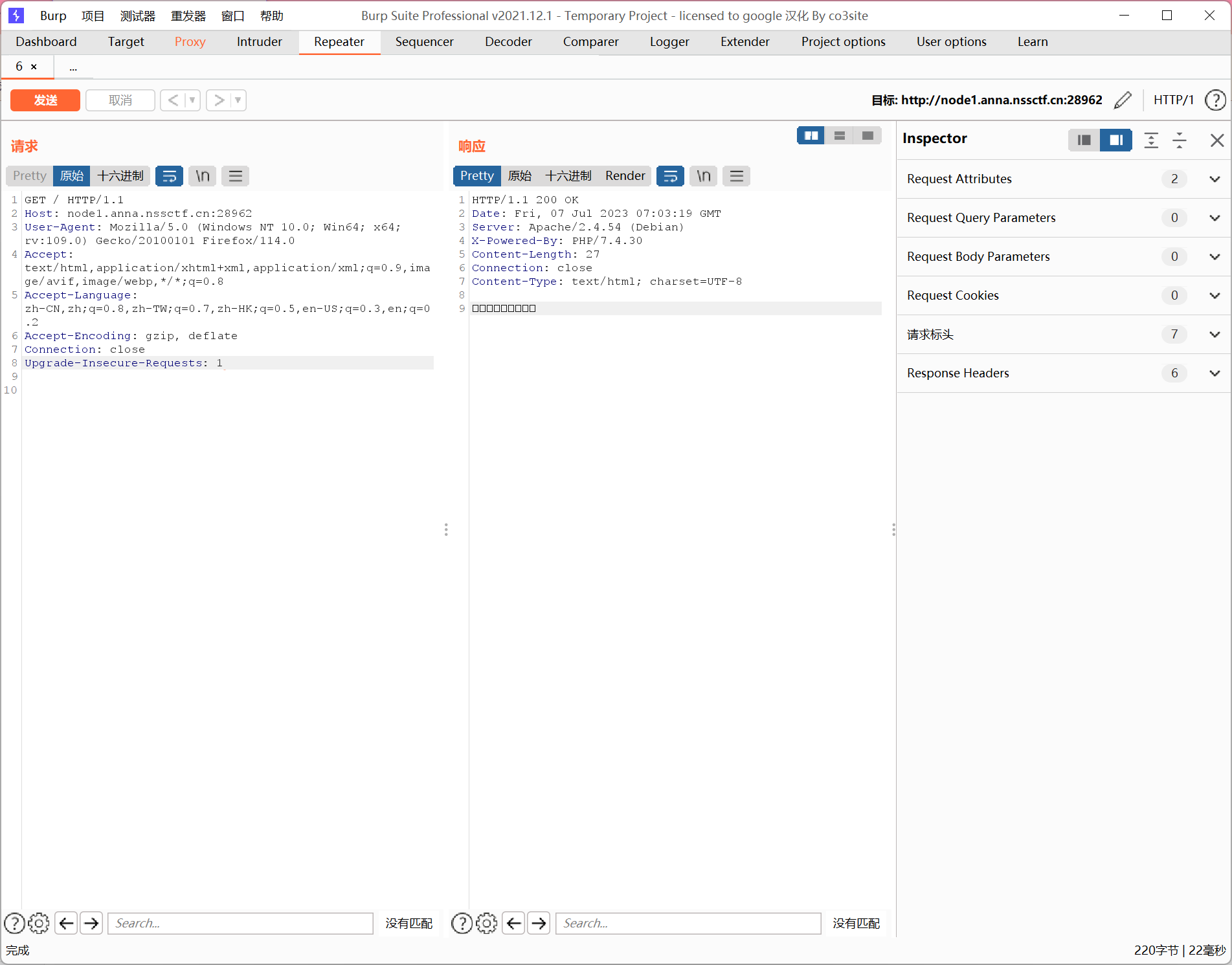Screen dimensions: 1232x965
Task: Select response 原始 raw view
Action: coord(520,176)
